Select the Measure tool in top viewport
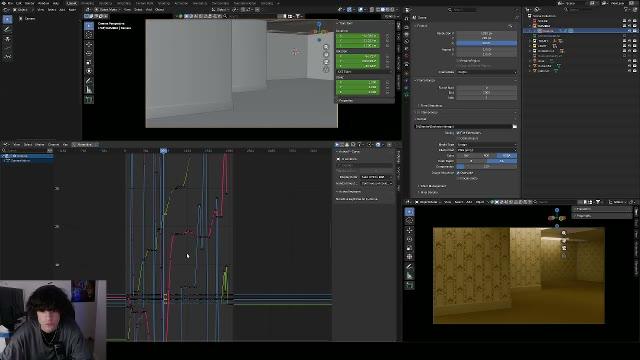Screen dimensions: 640x360 [x=89, y=89]
